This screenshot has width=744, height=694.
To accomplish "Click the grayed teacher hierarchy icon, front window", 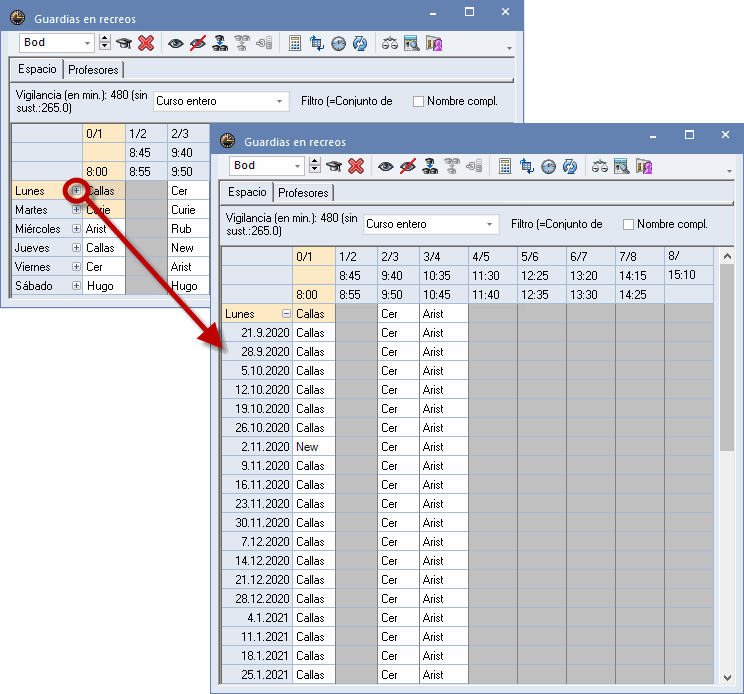I will (x=451, y=167).
